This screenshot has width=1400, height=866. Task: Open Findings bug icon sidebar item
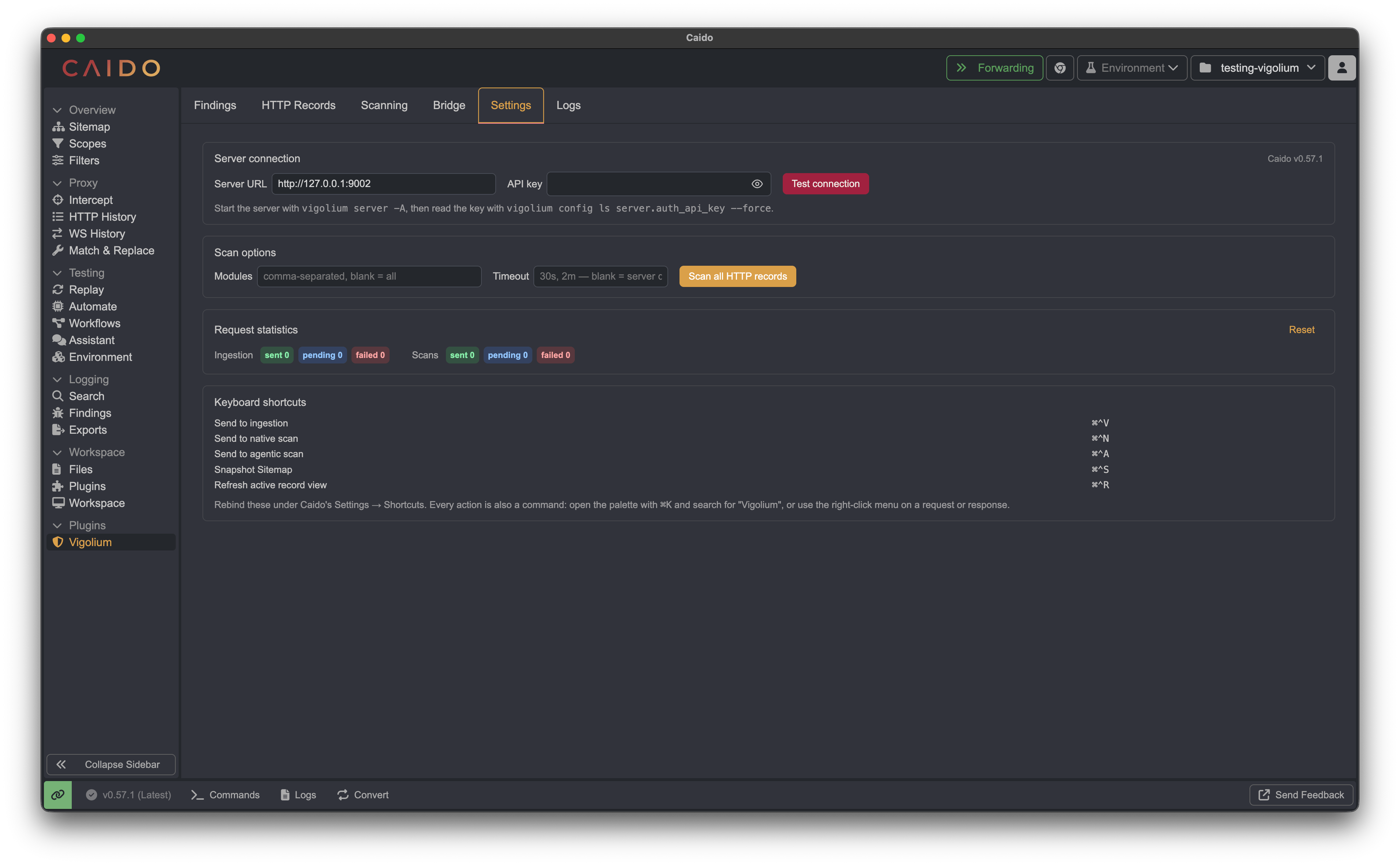coord(111,413)
